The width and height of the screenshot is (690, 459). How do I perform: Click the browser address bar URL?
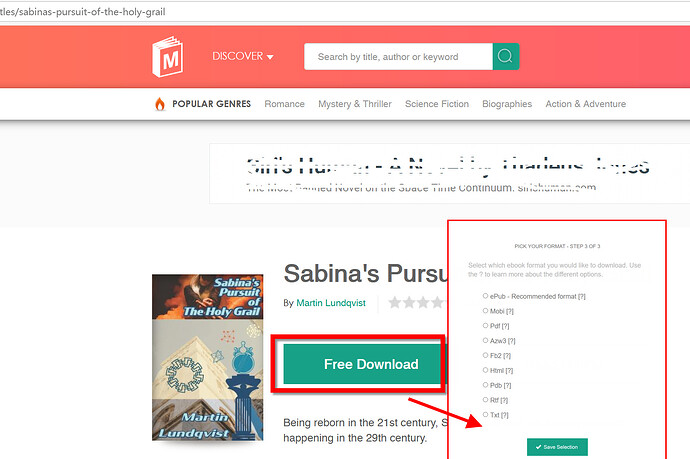pyautogui.click(x=83, y=12)
